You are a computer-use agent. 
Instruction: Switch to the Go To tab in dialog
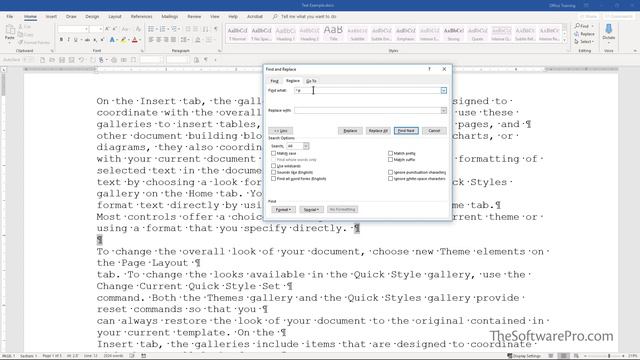coord(311,81)
